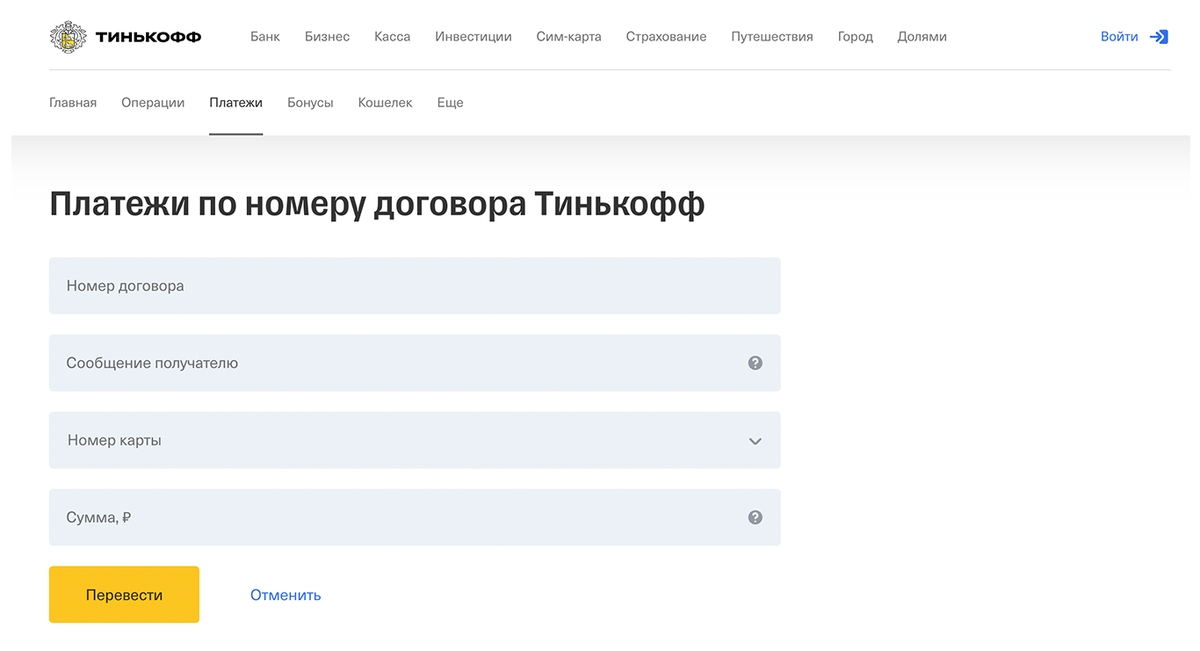The image size is (1200, 651).
Task: Open help icon in Сумма field
Action: (755, 517)
